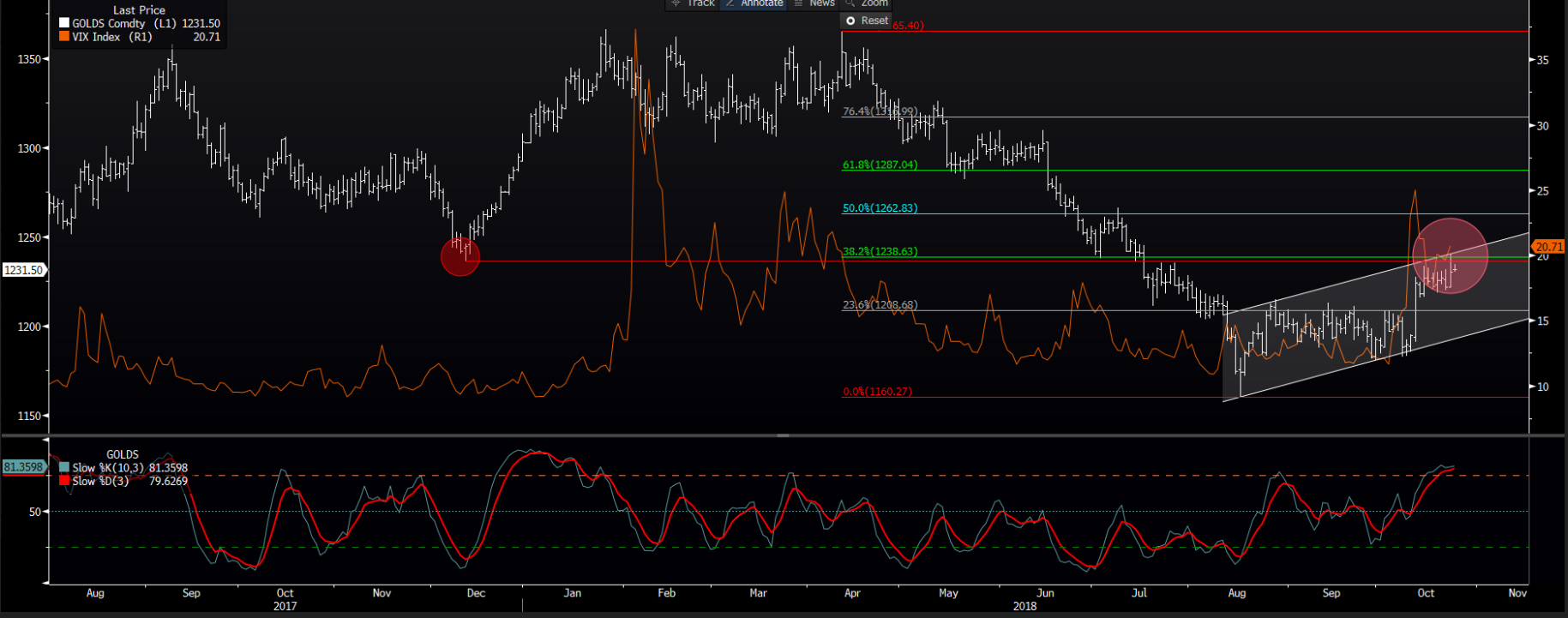
Task: Click the panel divider handle above stochastic panel
Action: tap(783, 435)
